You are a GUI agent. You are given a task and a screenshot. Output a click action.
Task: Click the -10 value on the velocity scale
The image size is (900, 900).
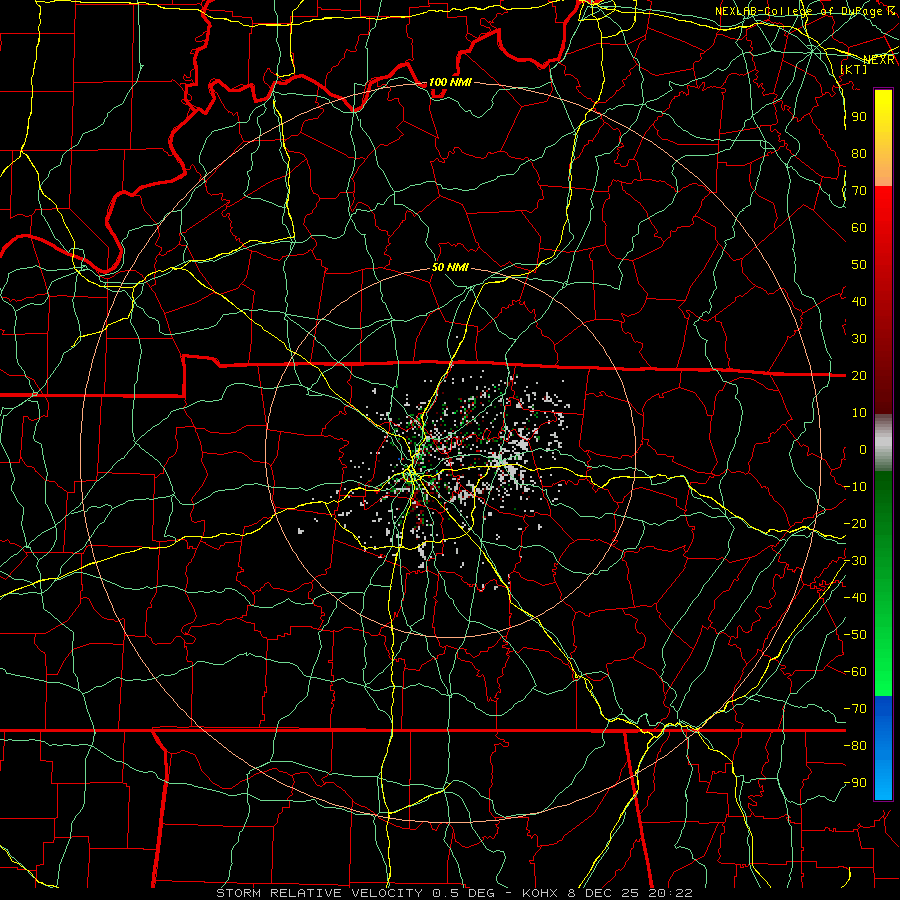[x=855, y=487]
